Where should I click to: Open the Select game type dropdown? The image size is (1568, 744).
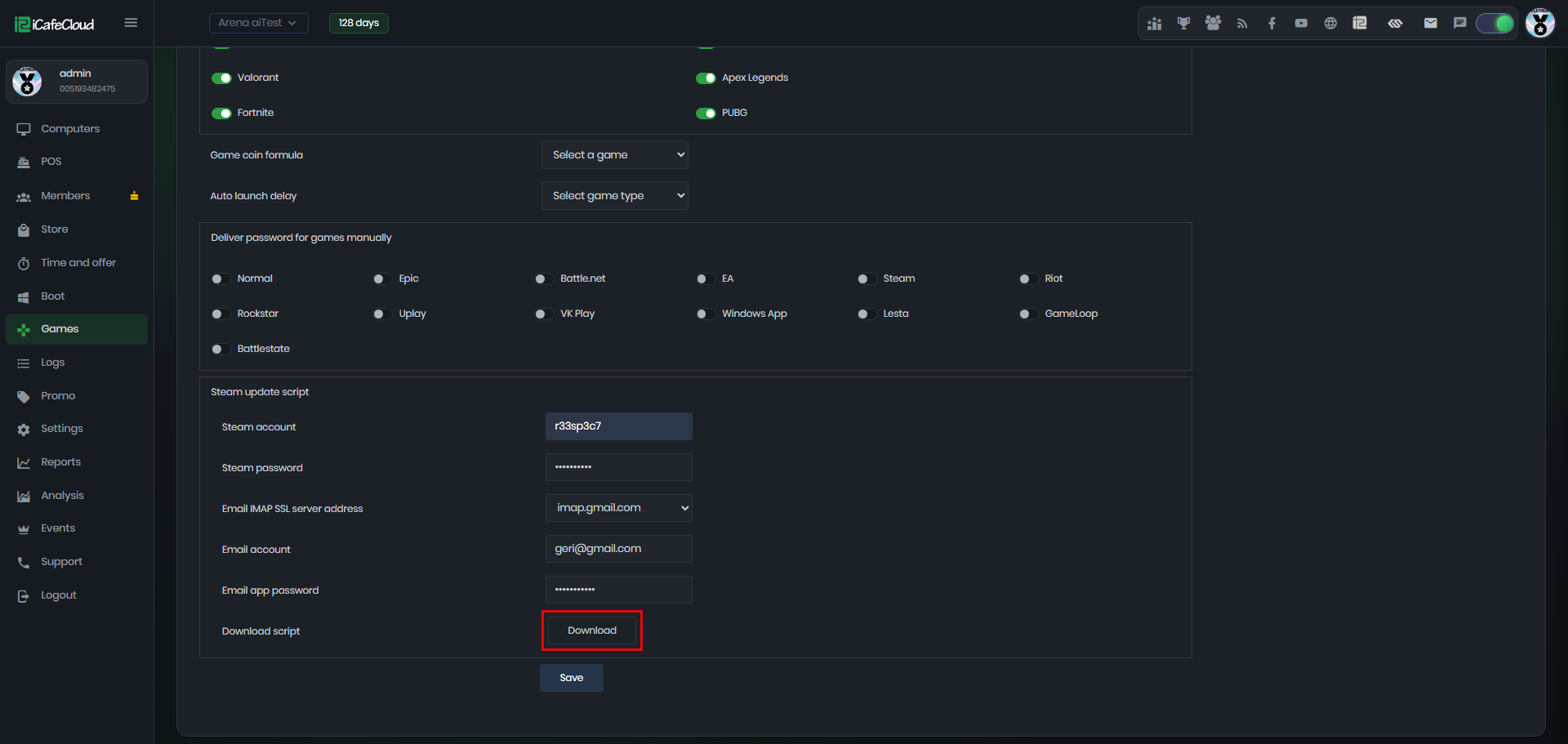point(614,196)
